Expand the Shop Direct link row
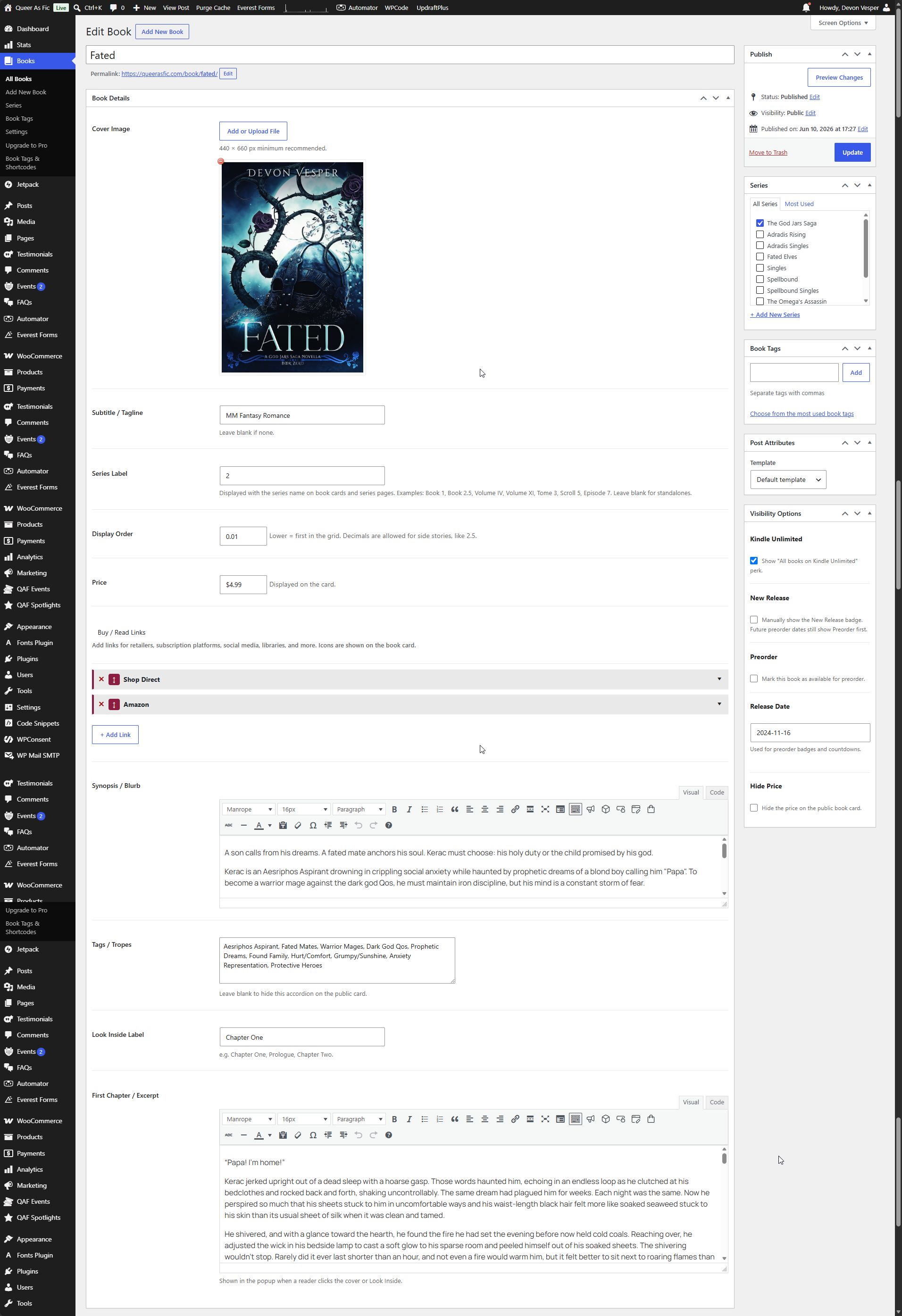The width and height of the screenshot is (902, 1316). pos(719,679)
